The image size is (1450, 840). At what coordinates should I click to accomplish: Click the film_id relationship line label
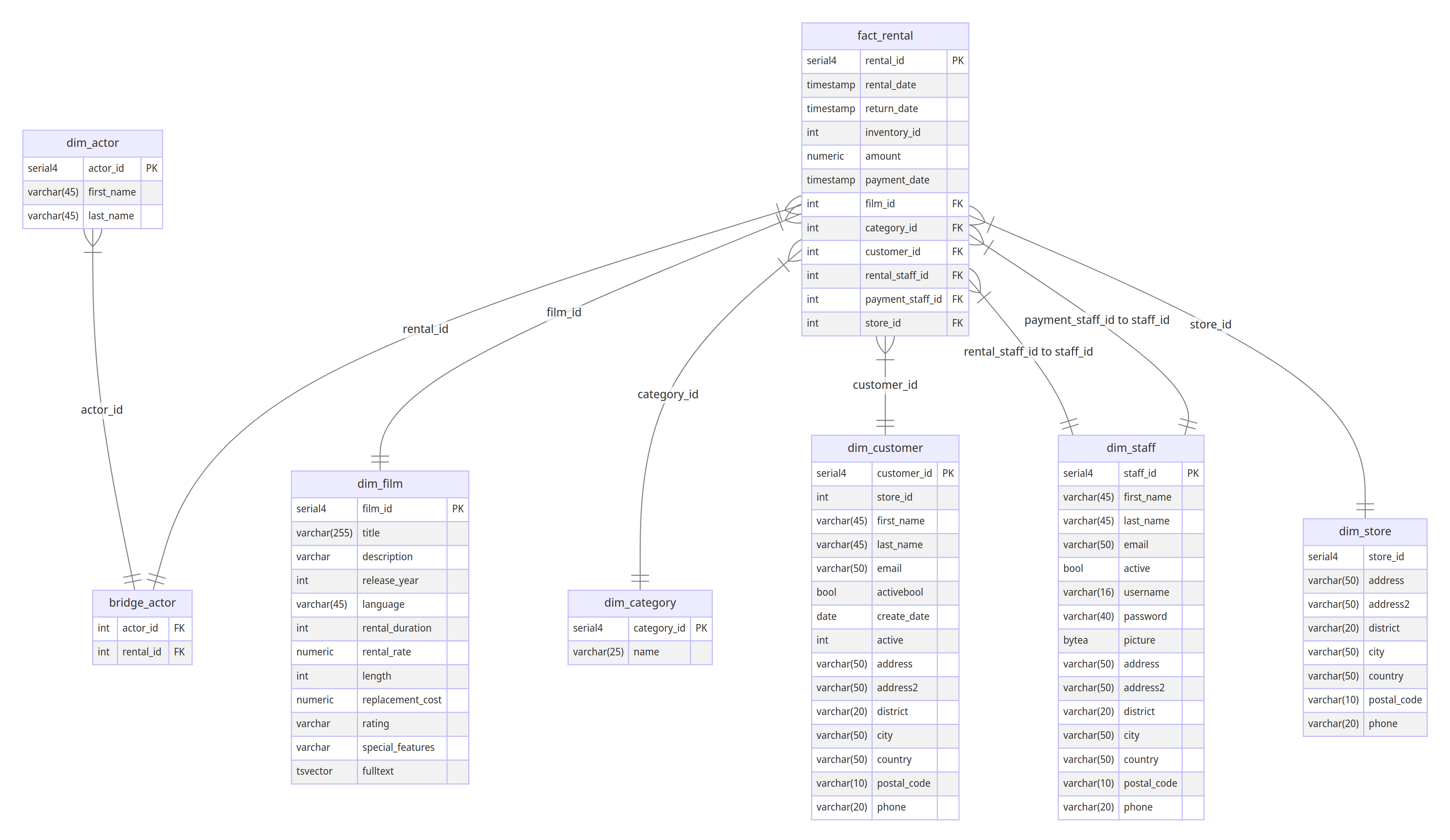(563, 312)
